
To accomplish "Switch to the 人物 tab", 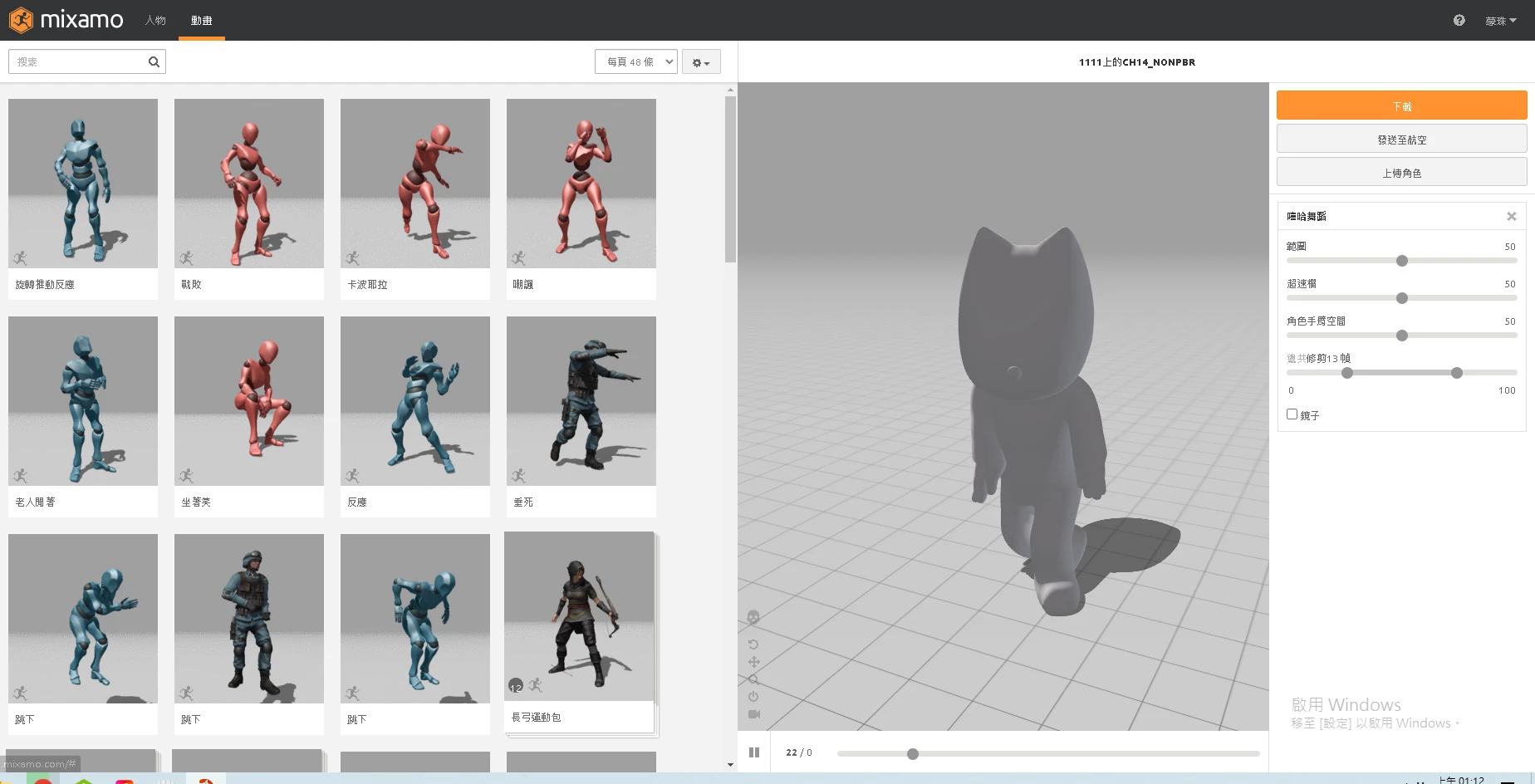I will tap(155, 20).
